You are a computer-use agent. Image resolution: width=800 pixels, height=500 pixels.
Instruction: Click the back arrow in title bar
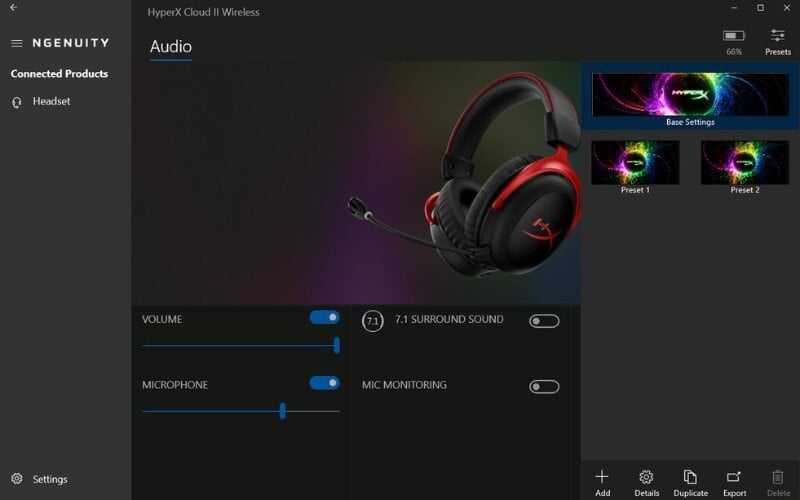(14, 8)
